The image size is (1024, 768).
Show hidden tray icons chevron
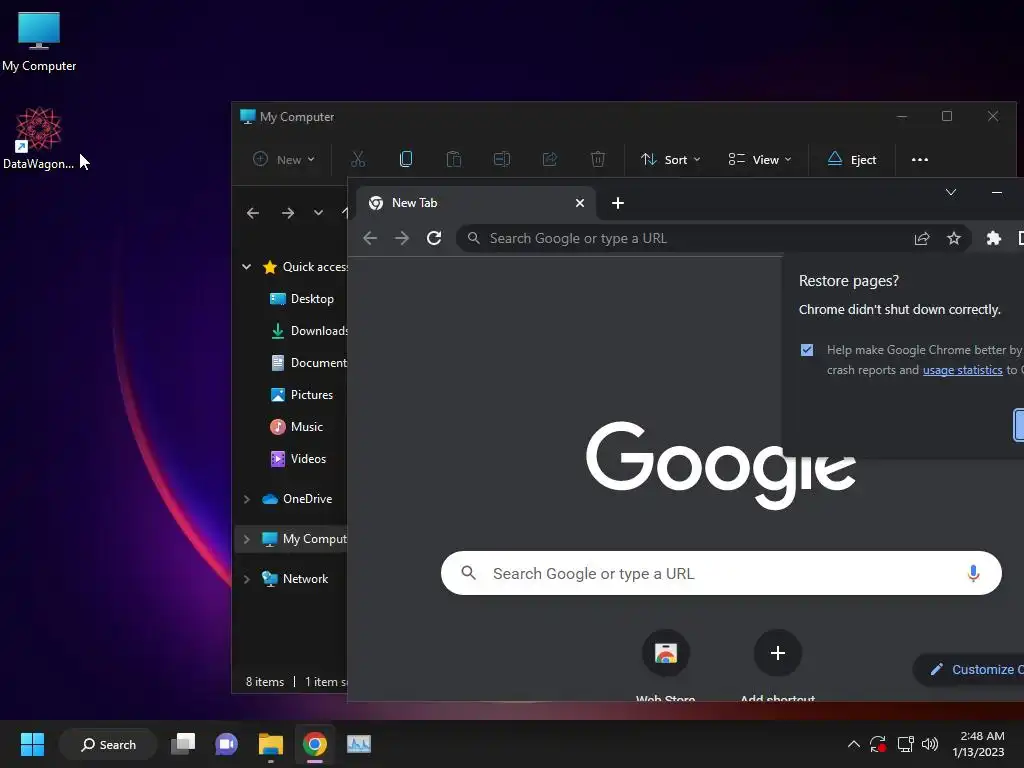(x=854, y=744)
